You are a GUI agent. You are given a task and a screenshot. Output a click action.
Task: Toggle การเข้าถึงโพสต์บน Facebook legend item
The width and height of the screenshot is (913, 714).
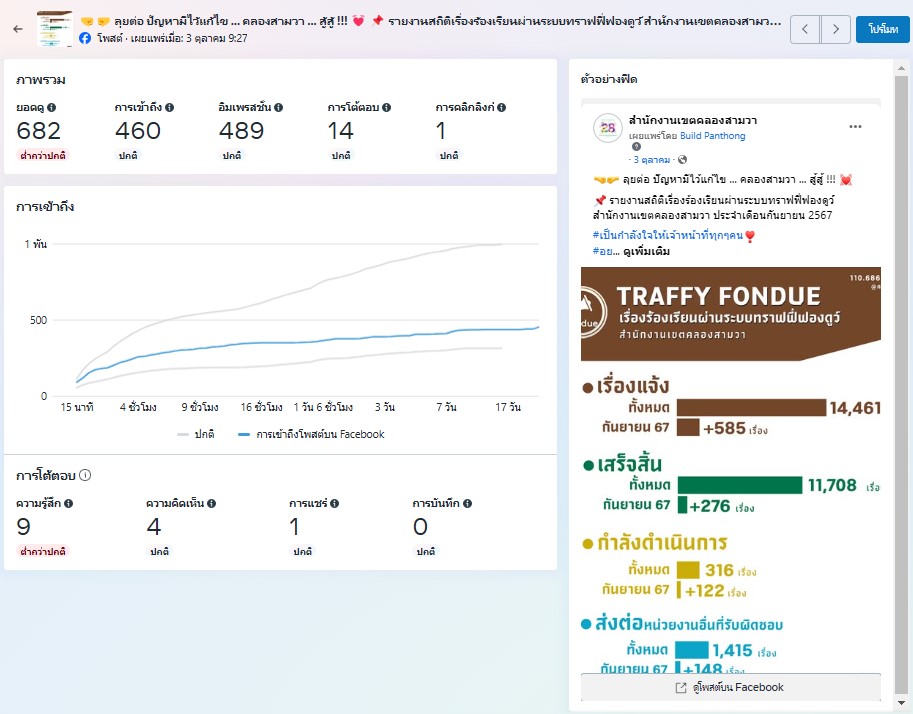click(311, 434)
